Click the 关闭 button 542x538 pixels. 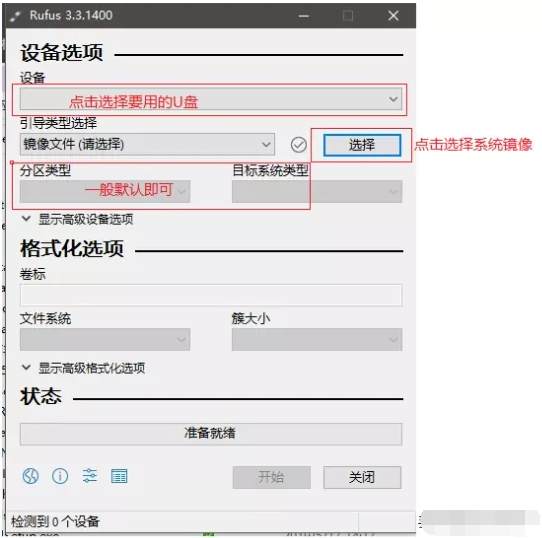[362, 477]
